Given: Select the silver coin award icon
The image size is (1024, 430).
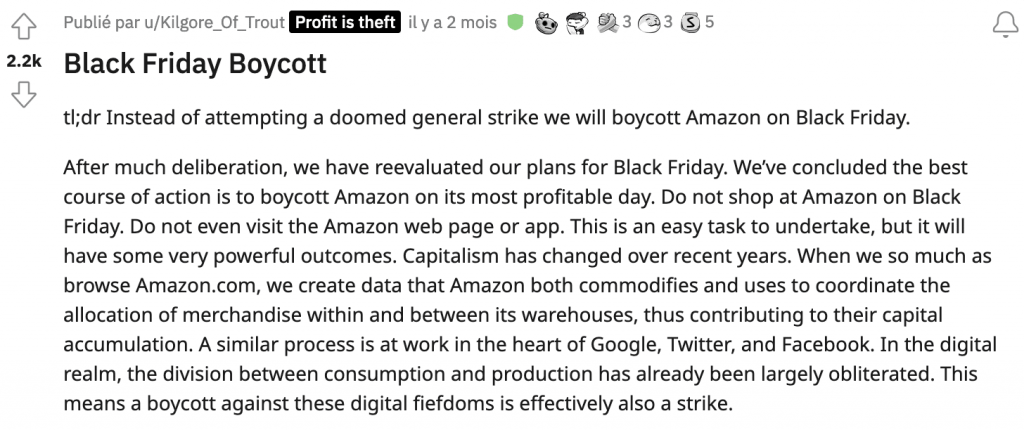Looking at the screenshot, I should pyautogui.click(x=690, y=24).
